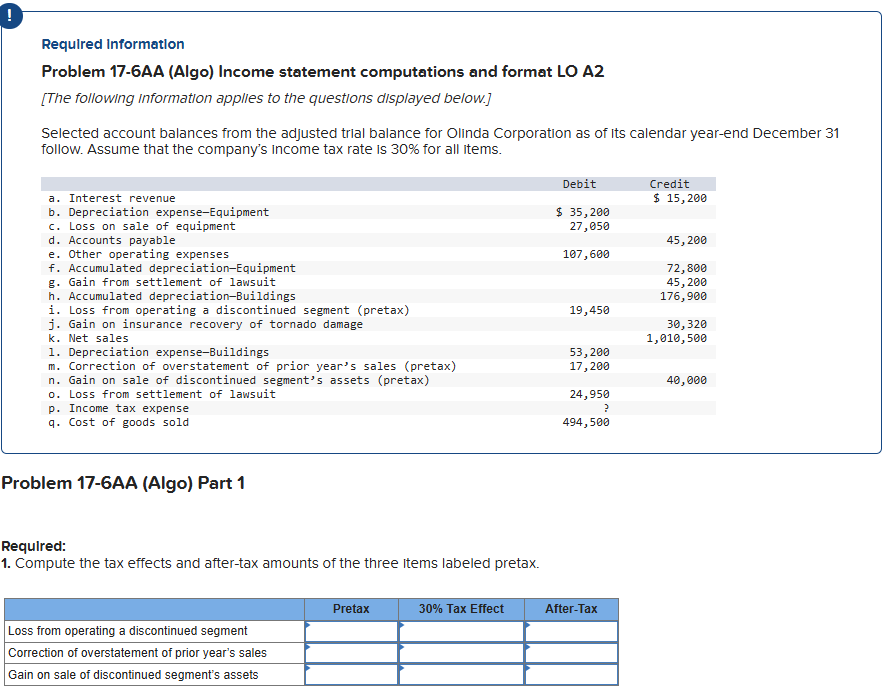Click the blue marker in Correction row Tax Effect cell

tap(403, 647)
